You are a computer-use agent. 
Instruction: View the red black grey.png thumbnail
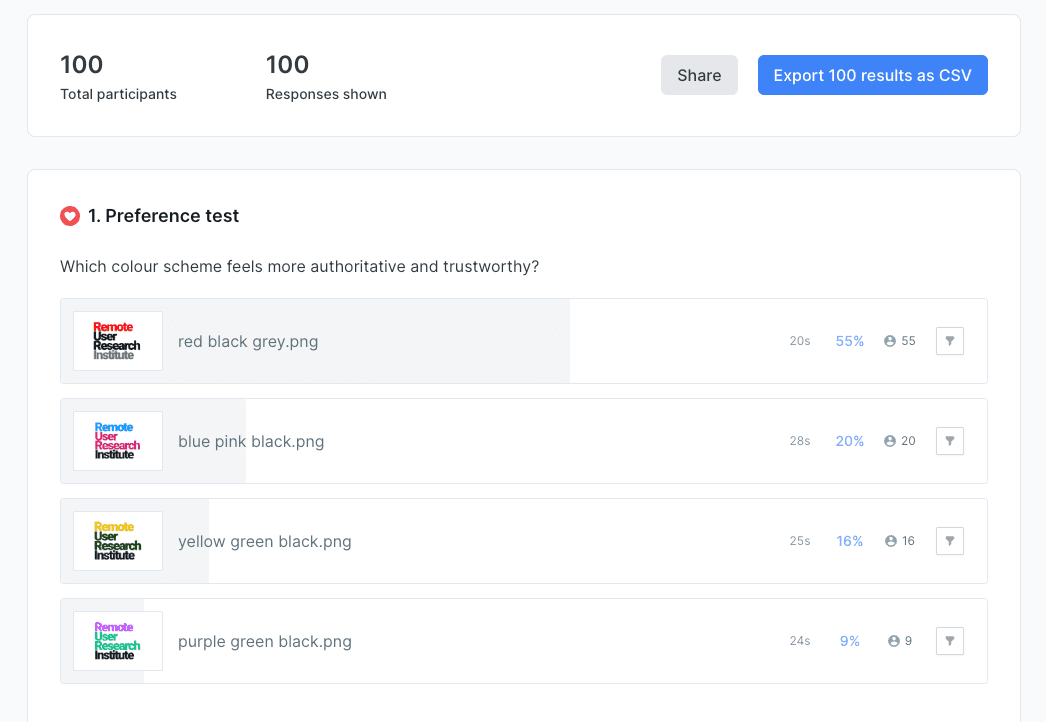117,340
